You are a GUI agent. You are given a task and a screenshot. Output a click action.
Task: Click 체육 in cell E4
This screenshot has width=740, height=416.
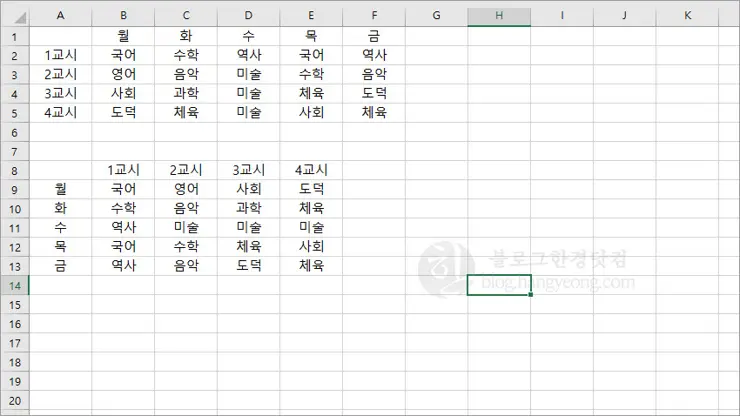coord(311,93)
